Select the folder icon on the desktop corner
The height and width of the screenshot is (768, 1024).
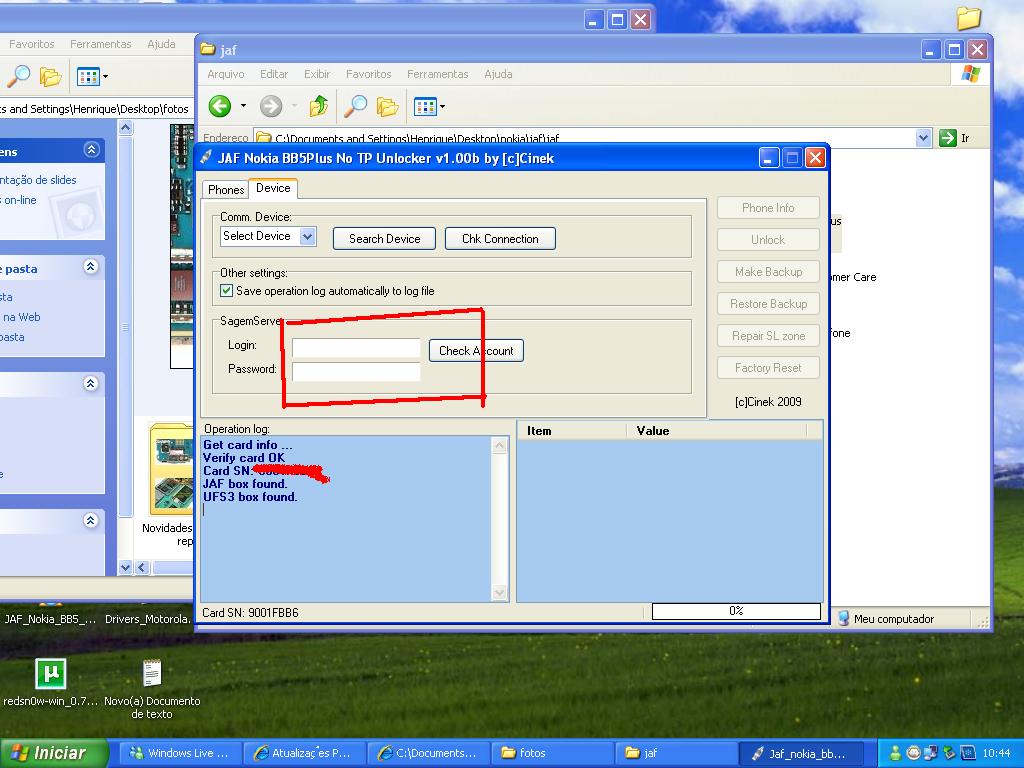969,18
